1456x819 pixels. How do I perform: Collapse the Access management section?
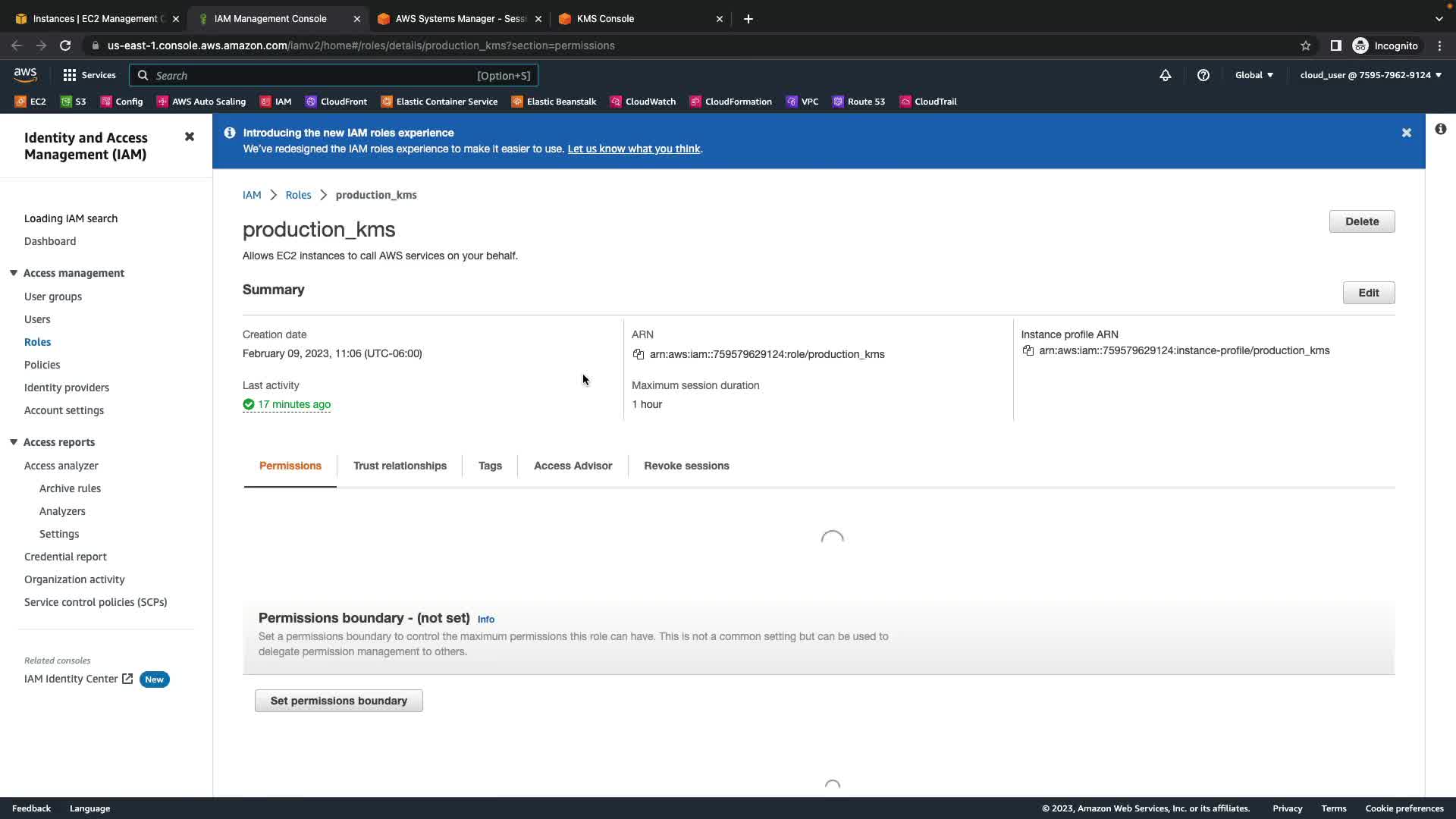click(x=14, y=273)
